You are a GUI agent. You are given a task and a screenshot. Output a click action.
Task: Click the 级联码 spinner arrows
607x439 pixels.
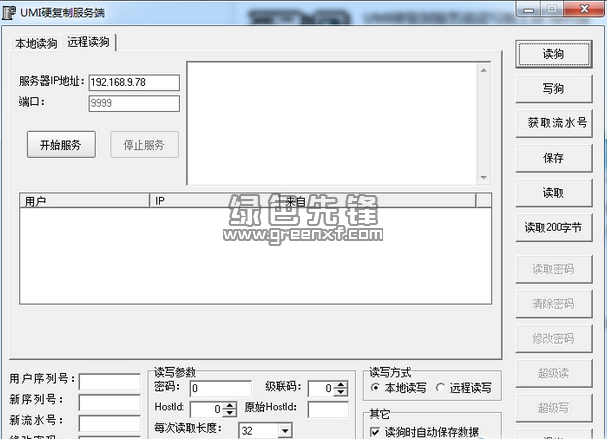click(341, 388)
